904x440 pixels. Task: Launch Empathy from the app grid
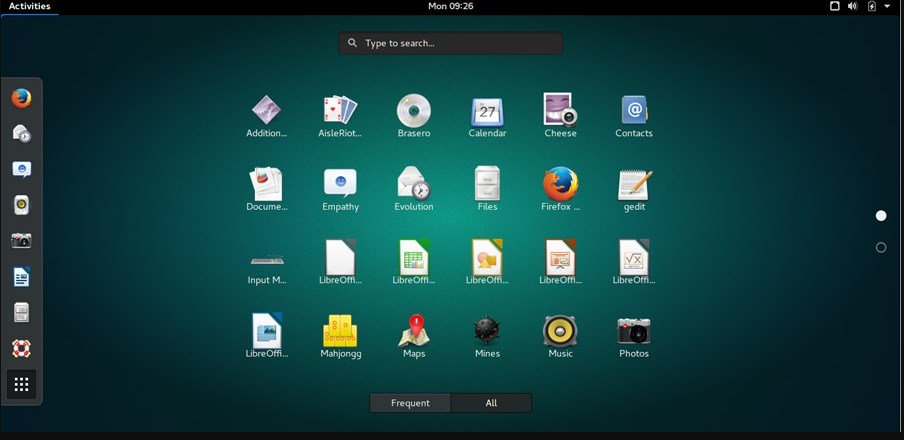[x=340, y=189]
